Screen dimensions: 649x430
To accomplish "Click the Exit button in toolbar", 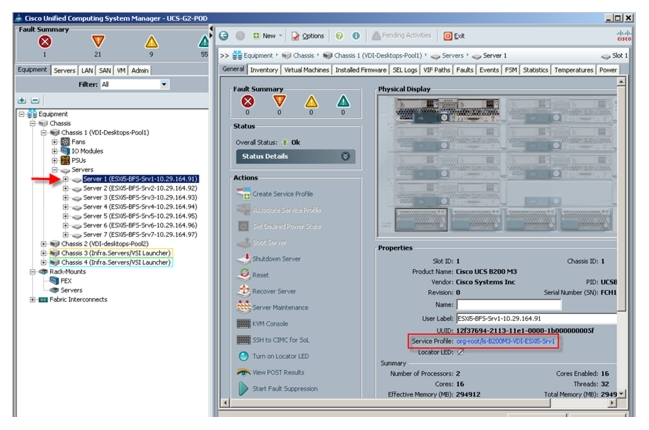I will point(454,36).
